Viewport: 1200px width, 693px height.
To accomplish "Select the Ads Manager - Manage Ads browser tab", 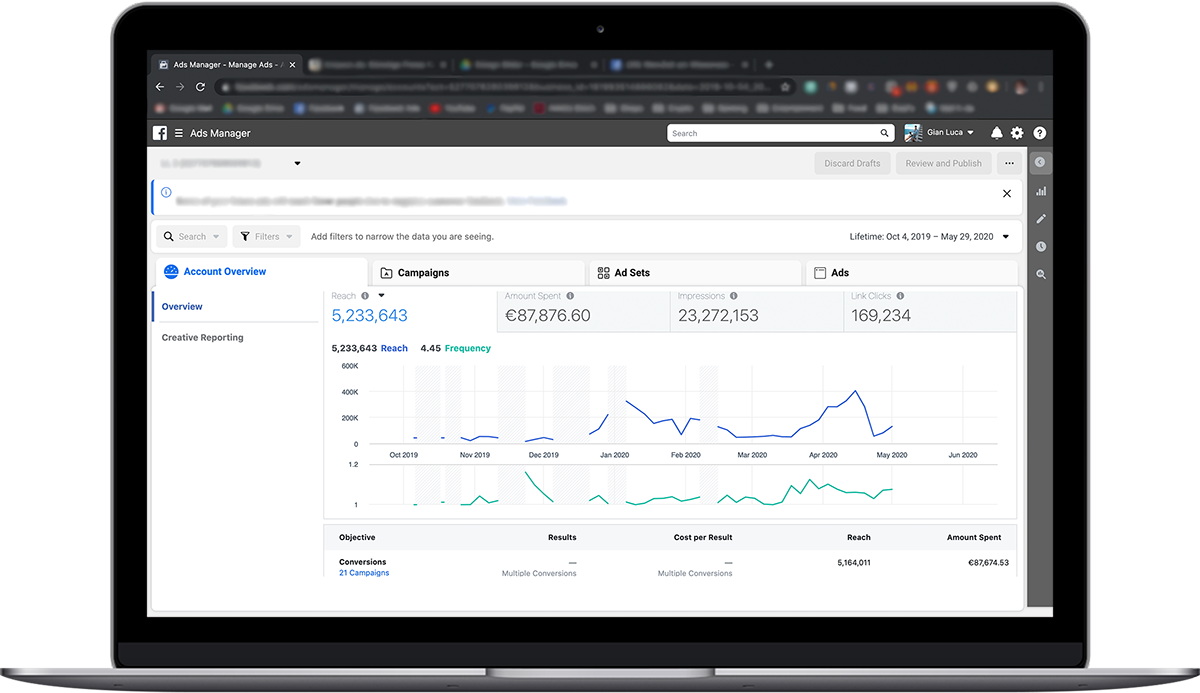I will point(226,64).
